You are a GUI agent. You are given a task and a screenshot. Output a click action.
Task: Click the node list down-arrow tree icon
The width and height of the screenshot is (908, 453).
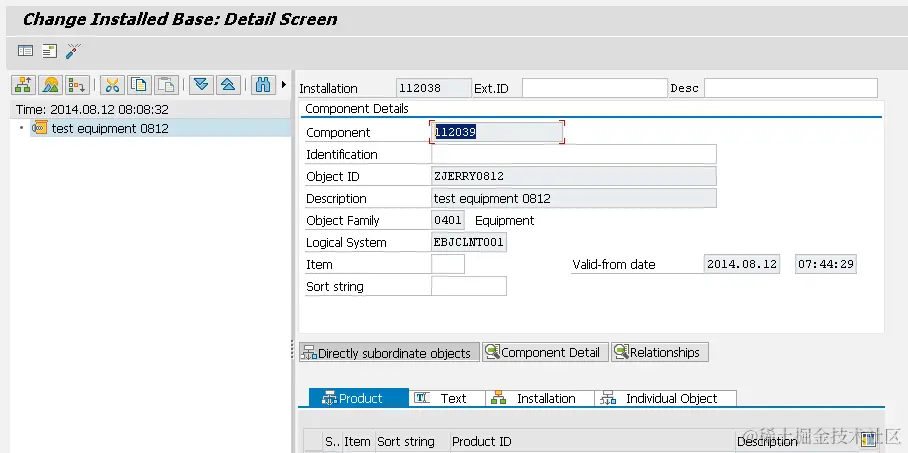[x=76, y=85]
